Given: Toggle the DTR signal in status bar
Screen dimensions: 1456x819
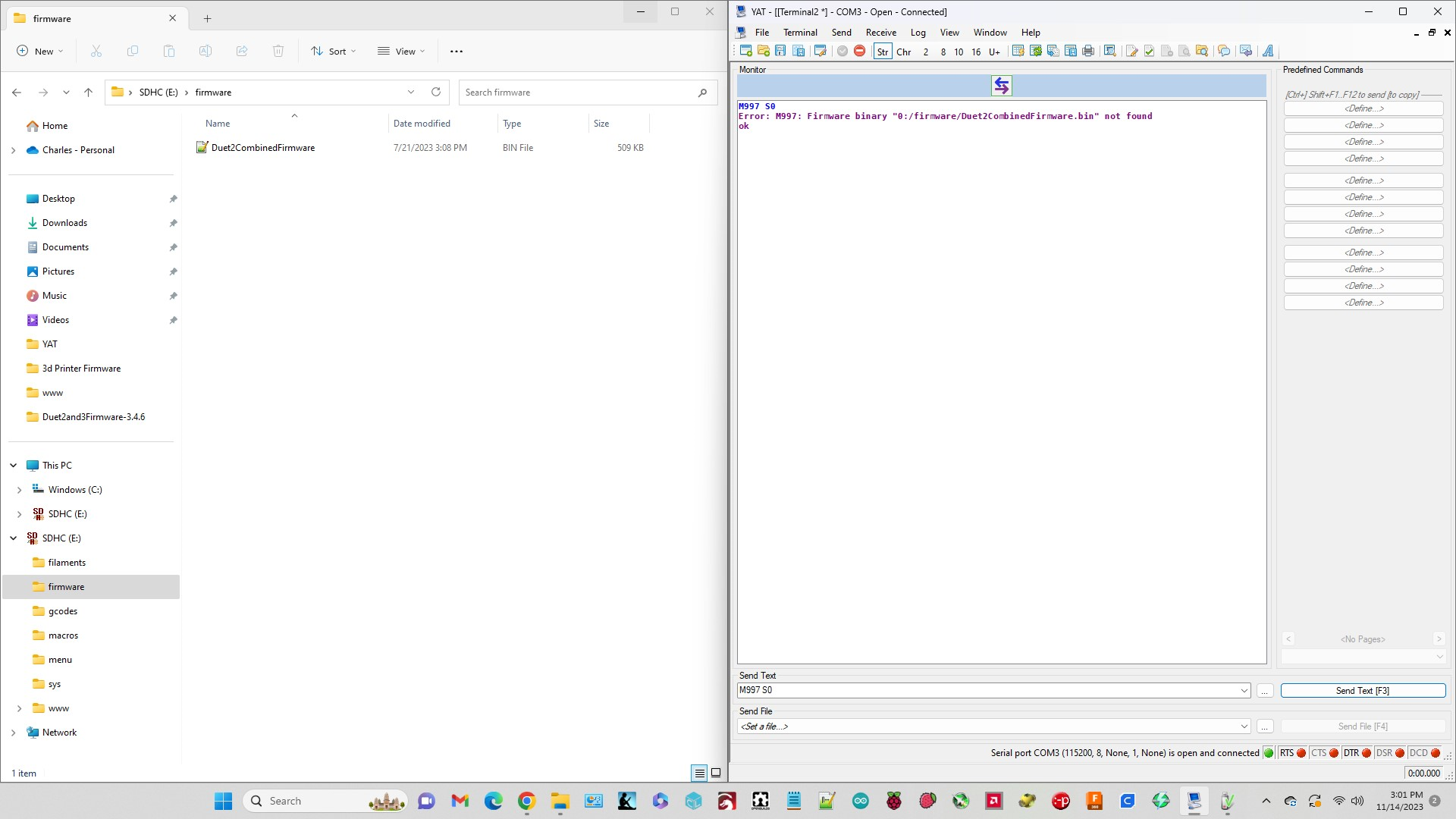Looking at the screenshot, I should click(x=1357, y=753).
